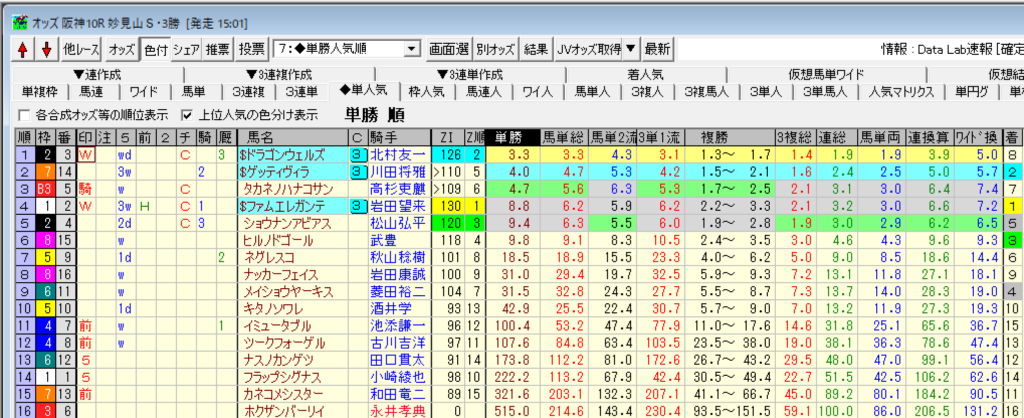Uncheck 上位人気の色分け表示 checkbox
The image size is (1024, 418).
coord(187,114)
